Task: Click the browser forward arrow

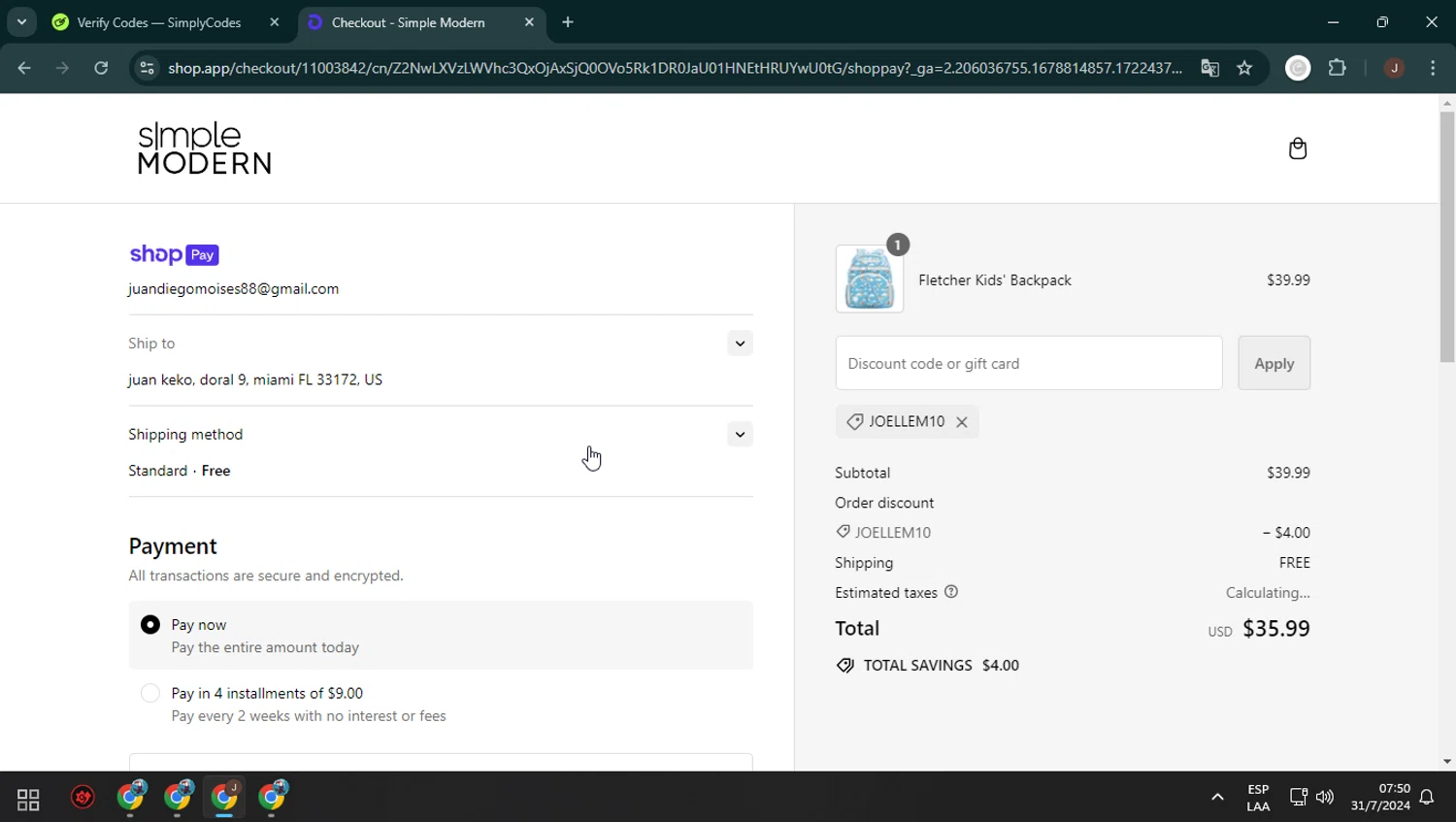Action: pos(62,68)
